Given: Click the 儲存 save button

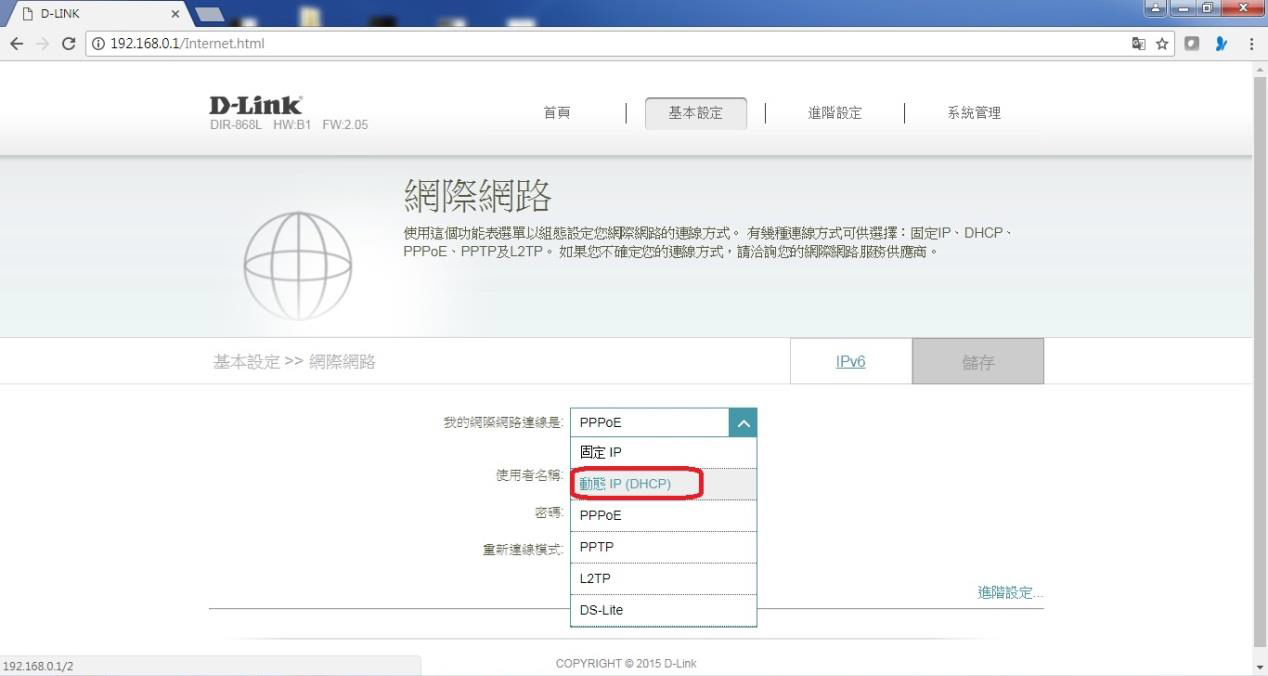Looking at the screenshot, I should pos(978,361).
